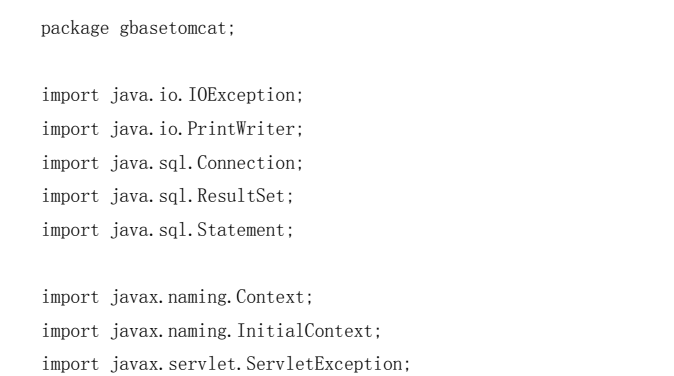Click java.sql text before ResultSet

click(x=149, y=196)
